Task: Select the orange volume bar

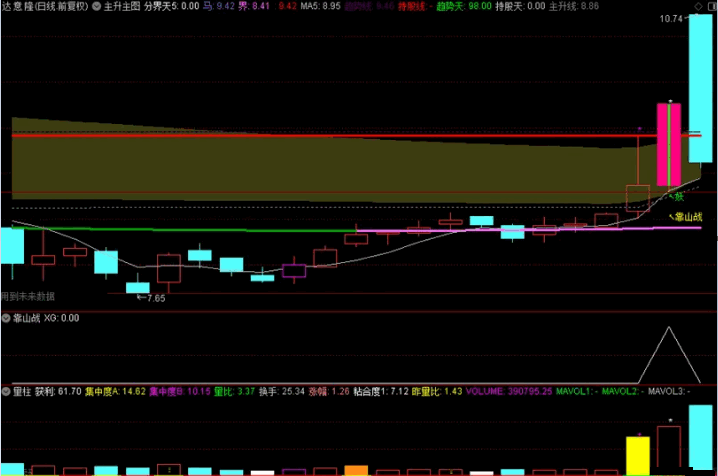Action: click(356, 471)
